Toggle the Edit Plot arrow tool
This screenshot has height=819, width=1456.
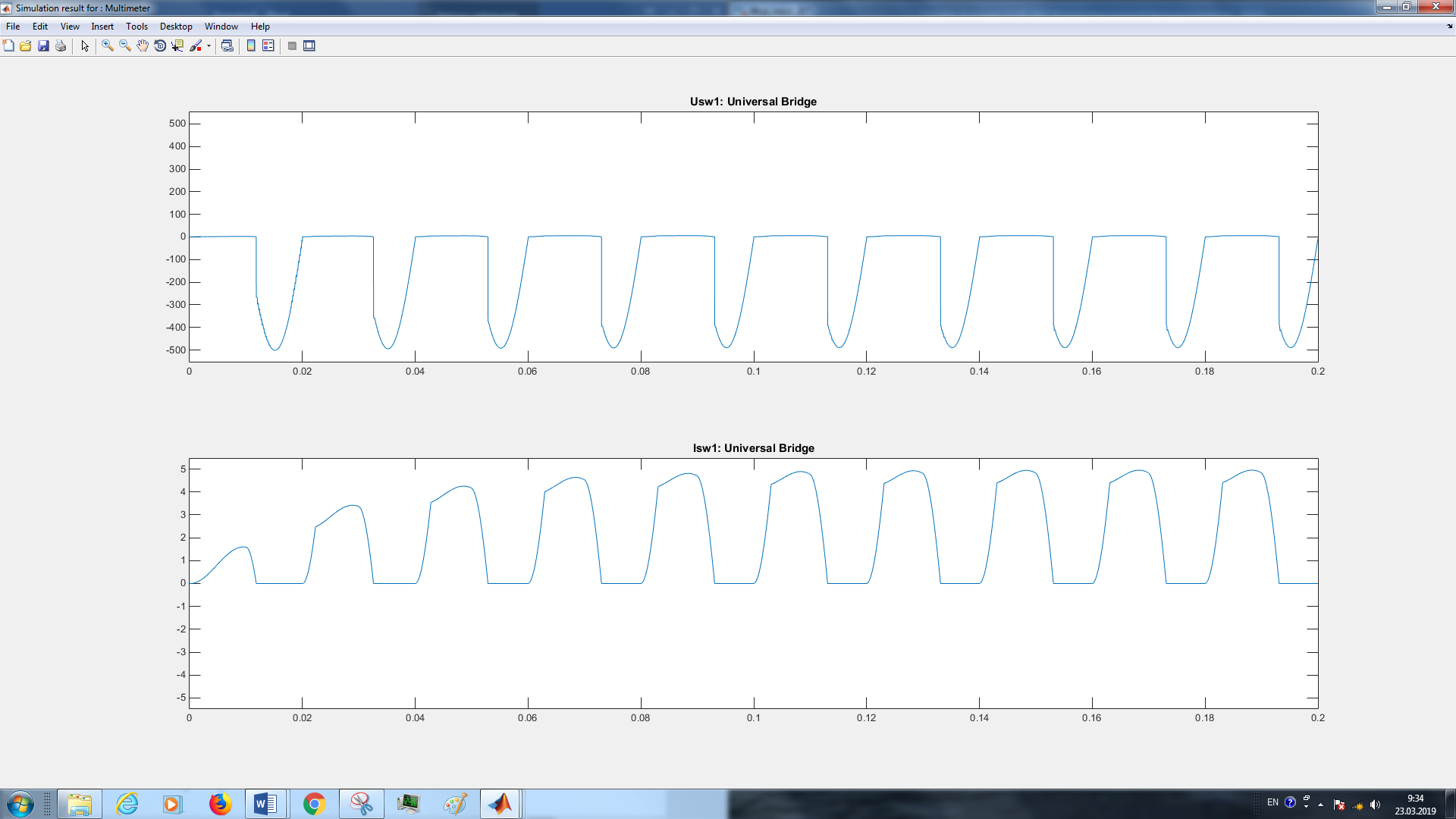[85, 46]
